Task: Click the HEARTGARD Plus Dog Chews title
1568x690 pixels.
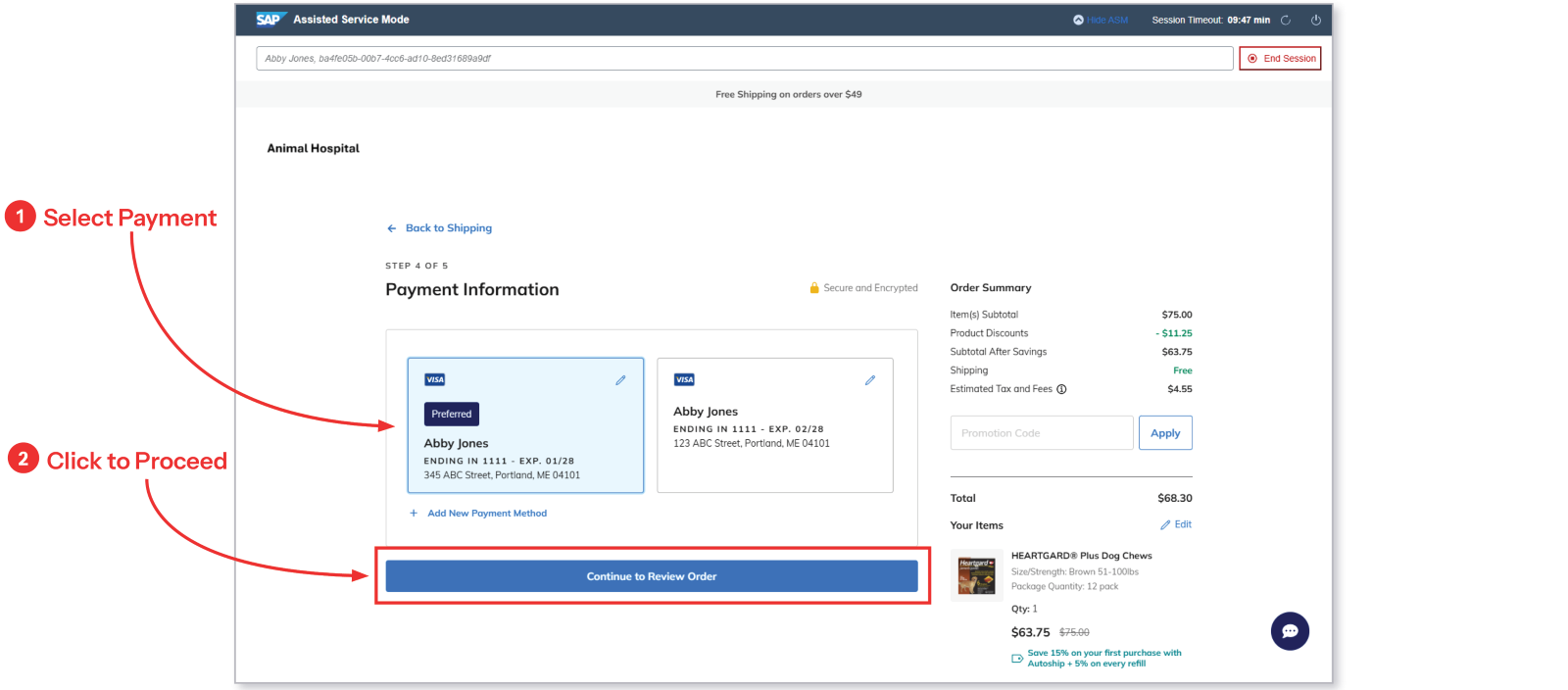Action: (x=1082, y=556)
